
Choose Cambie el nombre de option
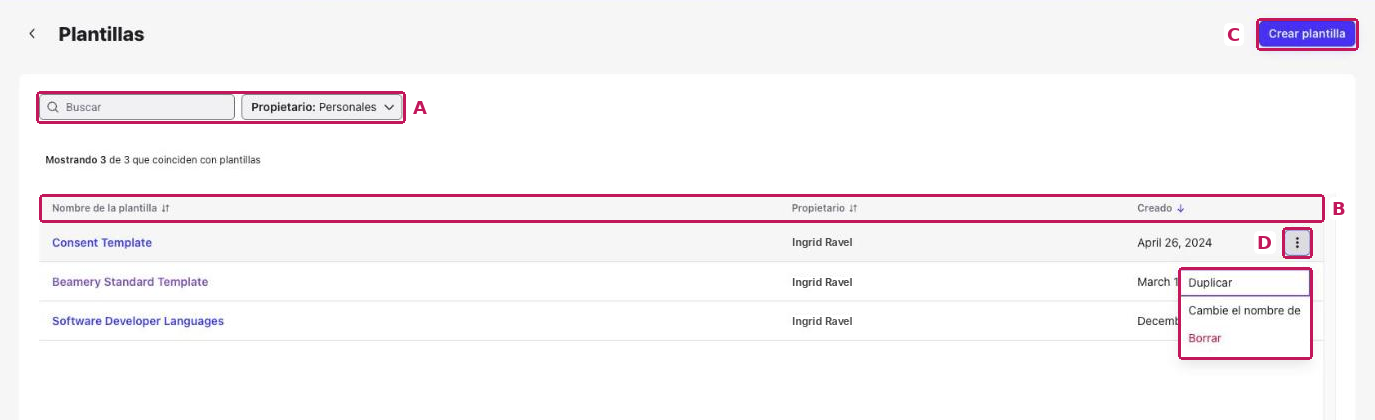[x=1245, y=311]
